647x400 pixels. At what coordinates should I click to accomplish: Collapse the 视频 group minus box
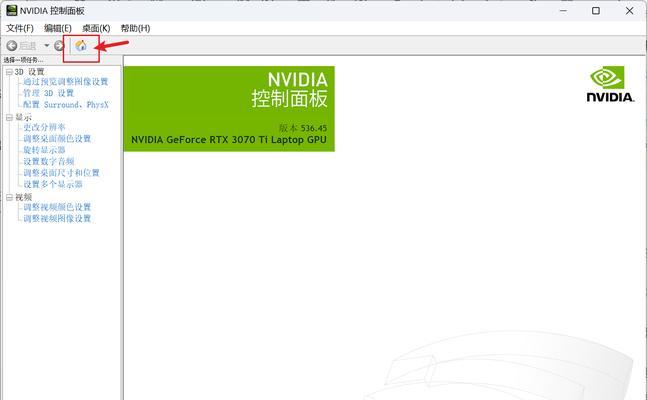point(9,197)
